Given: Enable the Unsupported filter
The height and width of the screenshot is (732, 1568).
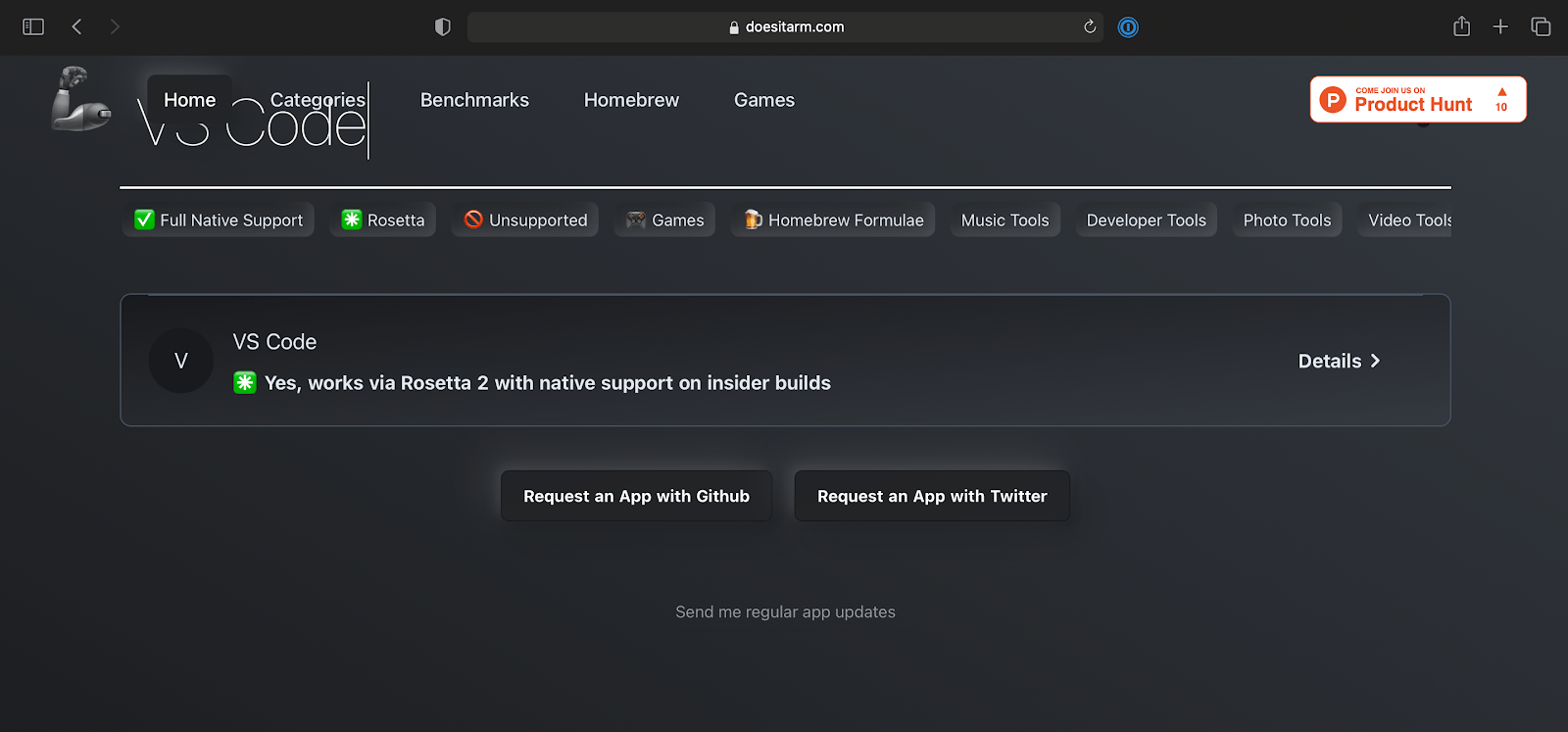Looking at the screenshot, I should tap(525, 220).
